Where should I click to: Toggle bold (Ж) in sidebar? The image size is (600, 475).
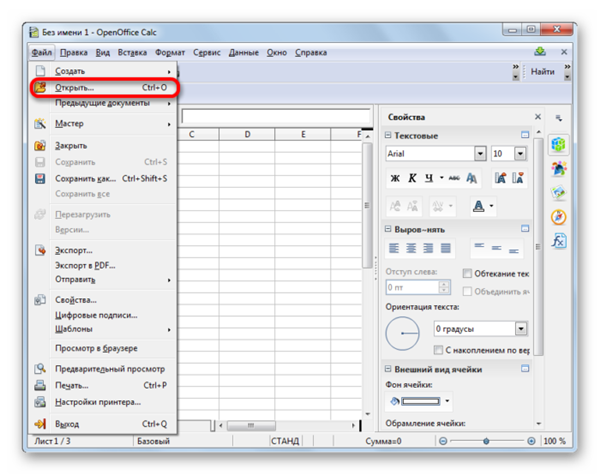coord(395,178)
